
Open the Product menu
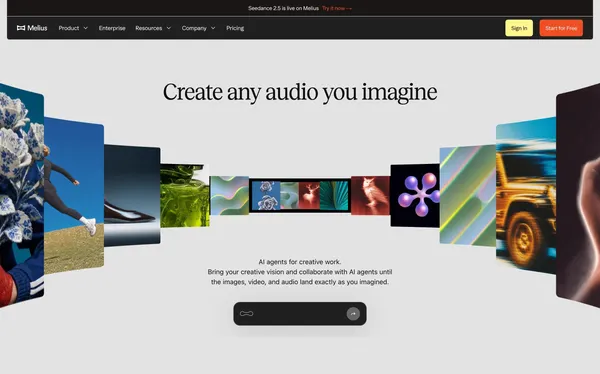(73, 28)
